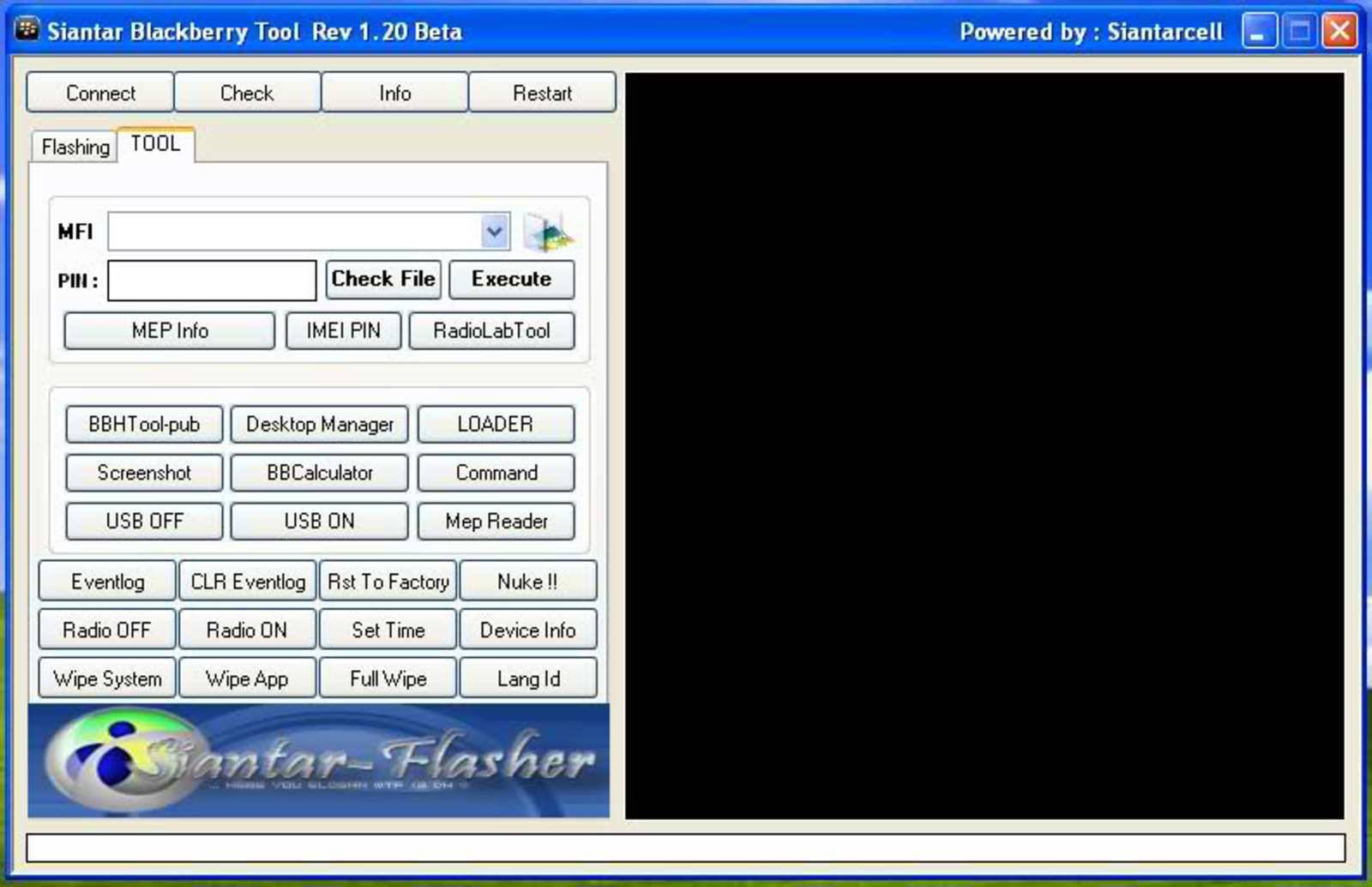1372x887 pixels.
Task: Expand the MFI dropdown list
Action: click(x=495, y=232)
